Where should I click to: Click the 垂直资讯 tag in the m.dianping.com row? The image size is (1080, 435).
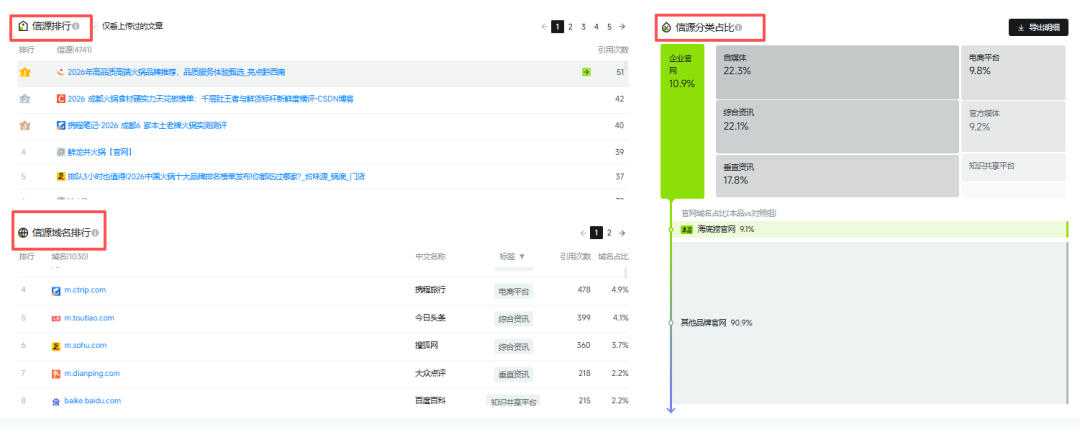pos(513,374)
